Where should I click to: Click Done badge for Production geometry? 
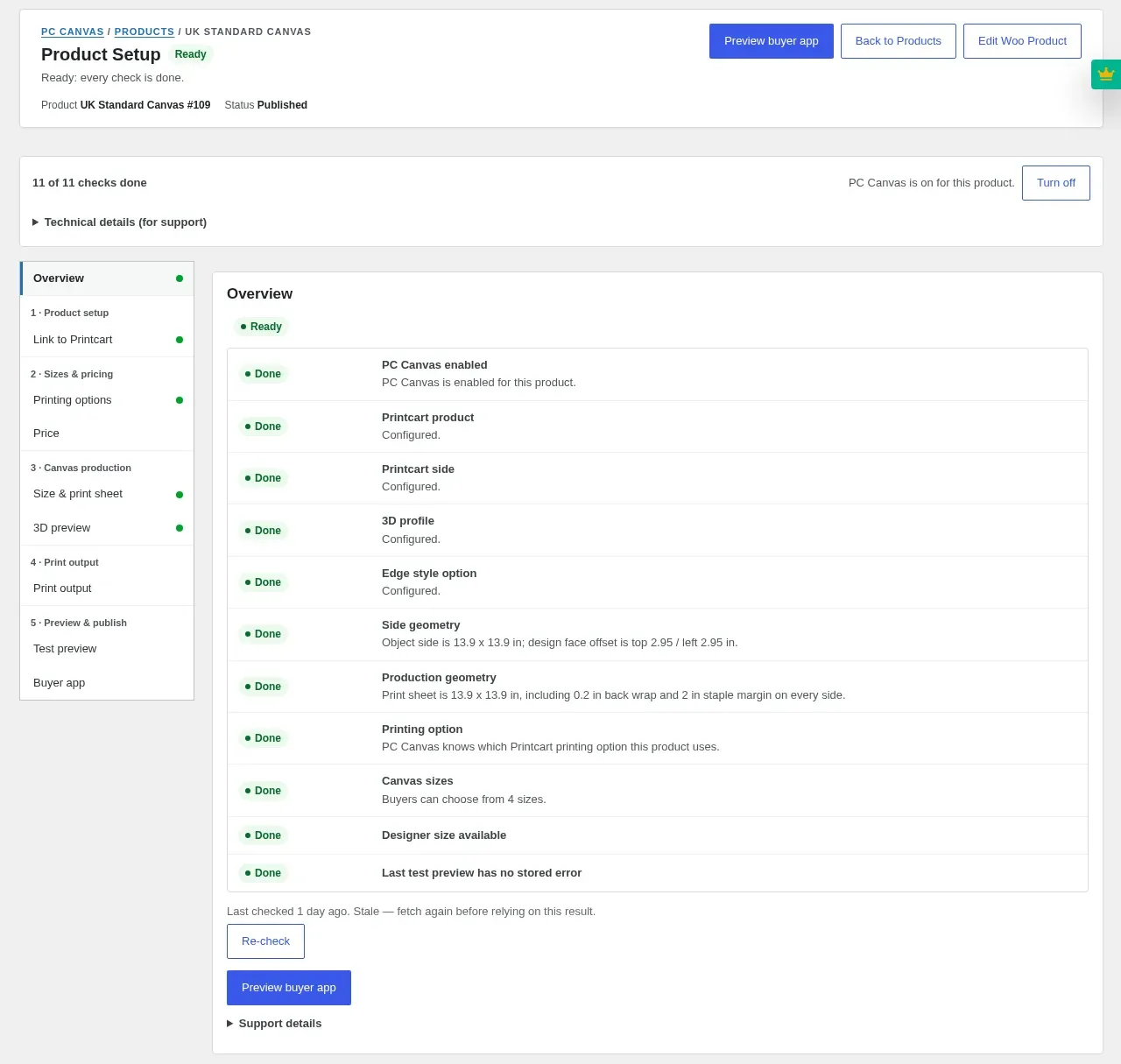point(263,687)
